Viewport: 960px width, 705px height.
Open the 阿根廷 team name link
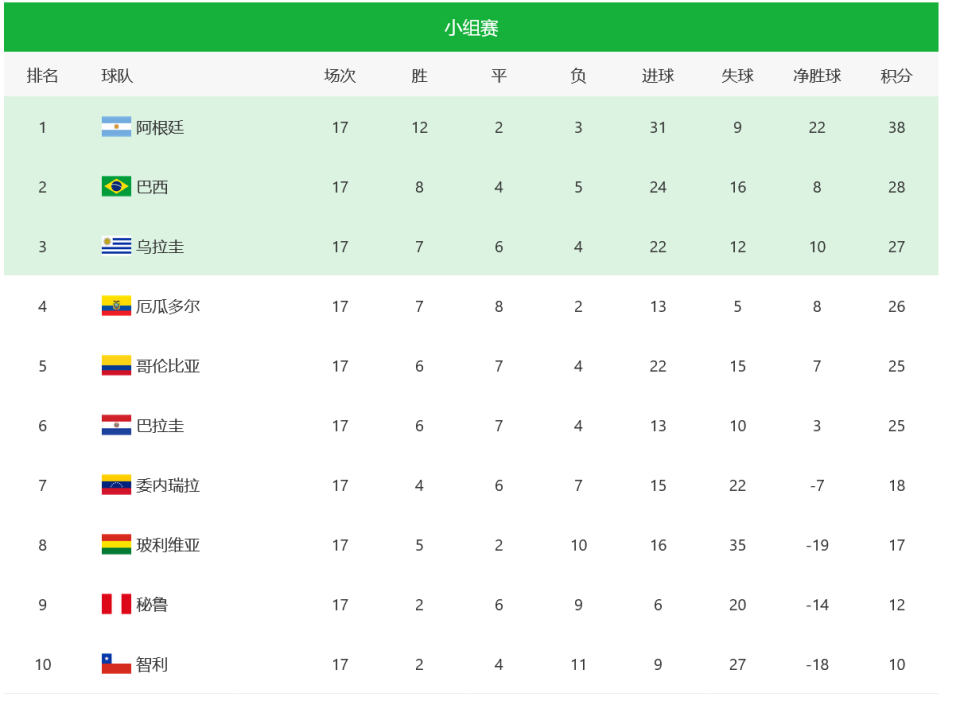pyautogui.click(x=160, y=127)
